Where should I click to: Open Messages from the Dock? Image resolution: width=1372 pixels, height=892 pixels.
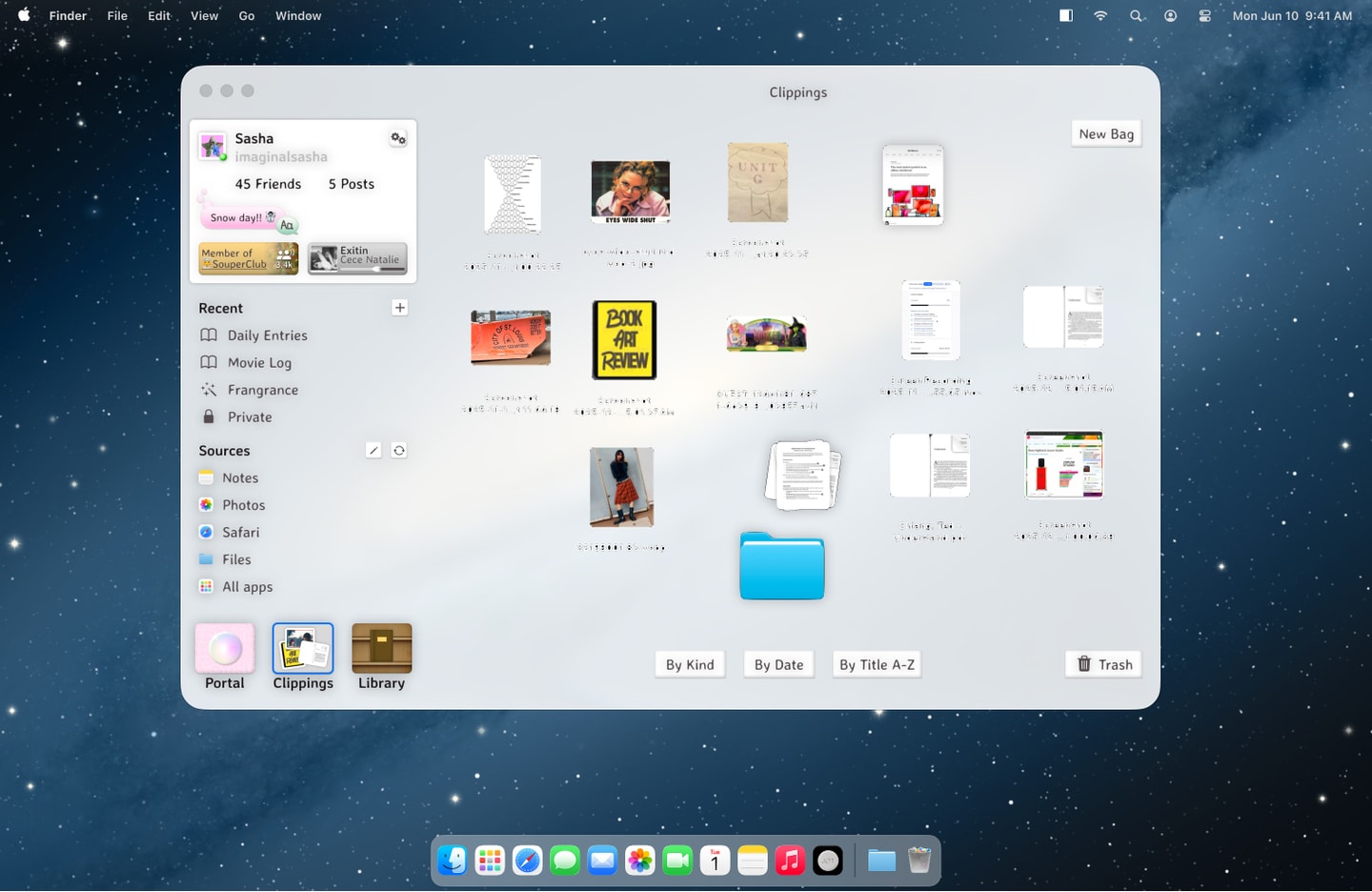coord(565,861)
